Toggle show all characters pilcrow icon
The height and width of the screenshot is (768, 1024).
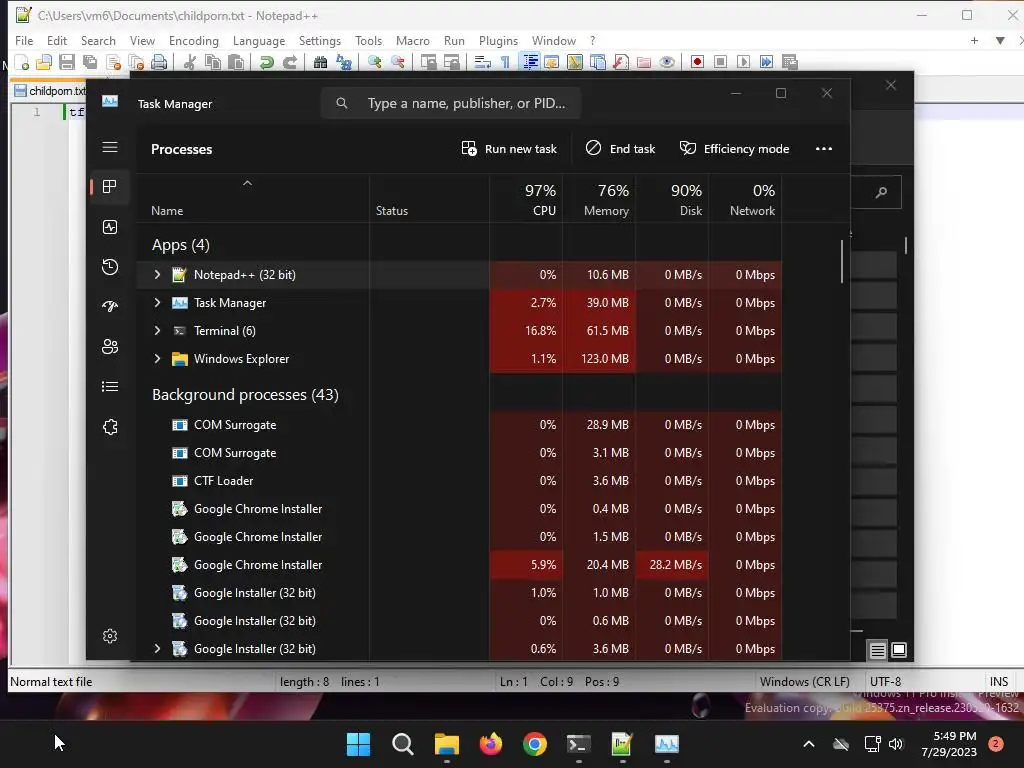[x=505, y=62]
